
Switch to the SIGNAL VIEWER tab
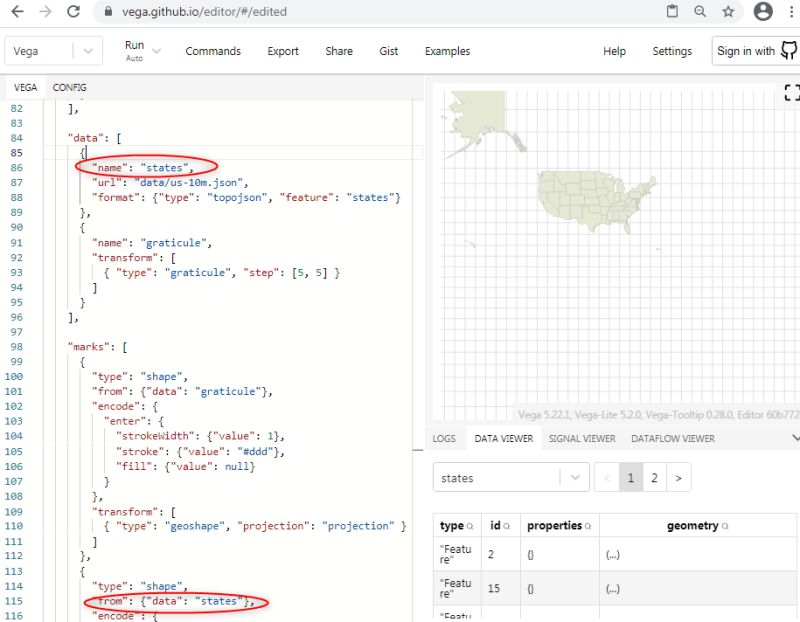pyautogui.click(x=582, y=438)
